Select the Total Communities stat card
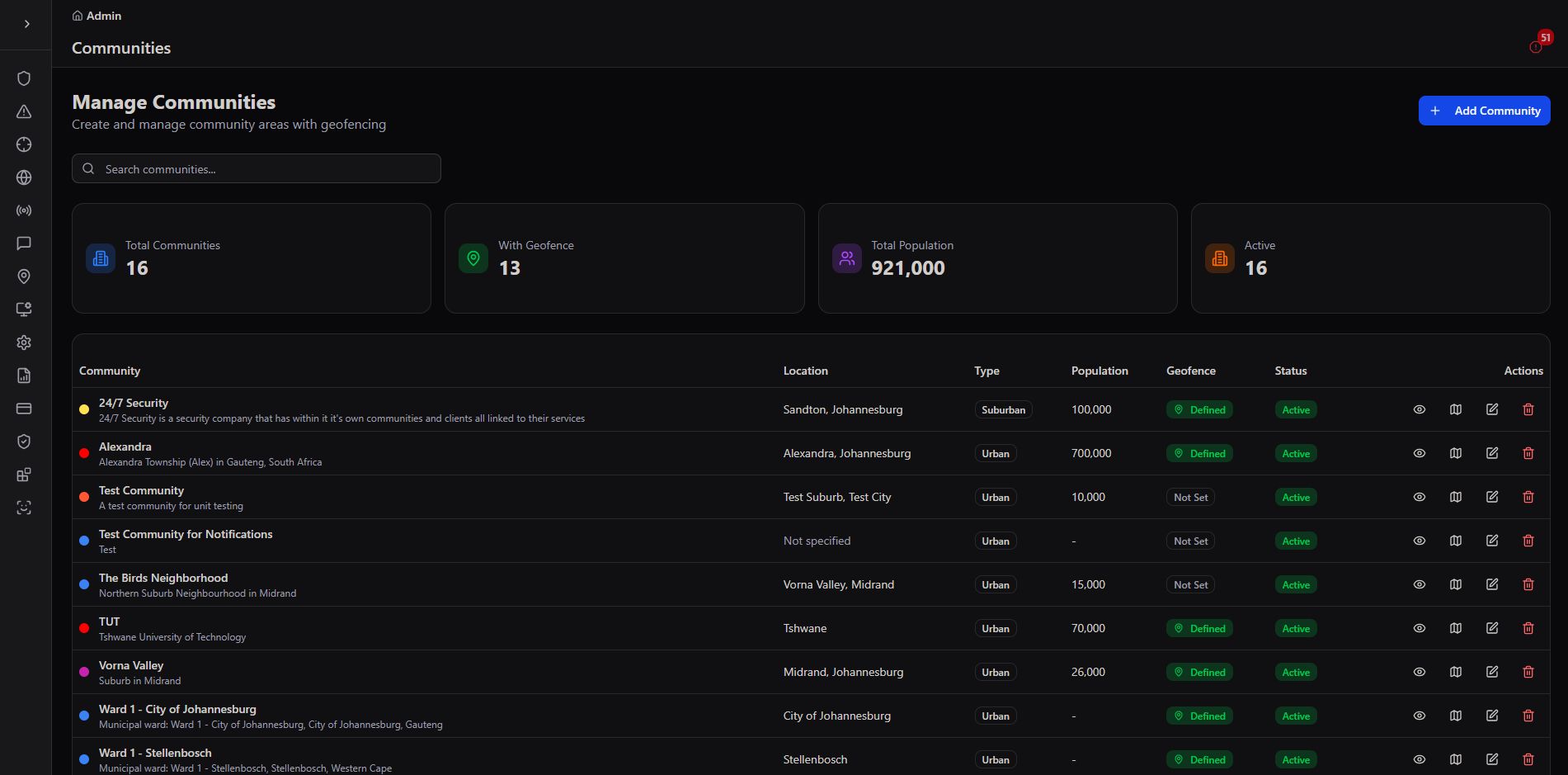Screen dimensions: 1568x775 coord(252,258)
